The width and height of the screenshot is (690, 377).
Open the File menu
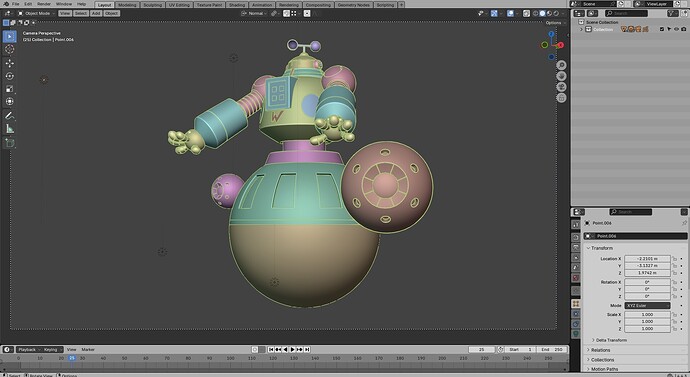coord(15,4)
